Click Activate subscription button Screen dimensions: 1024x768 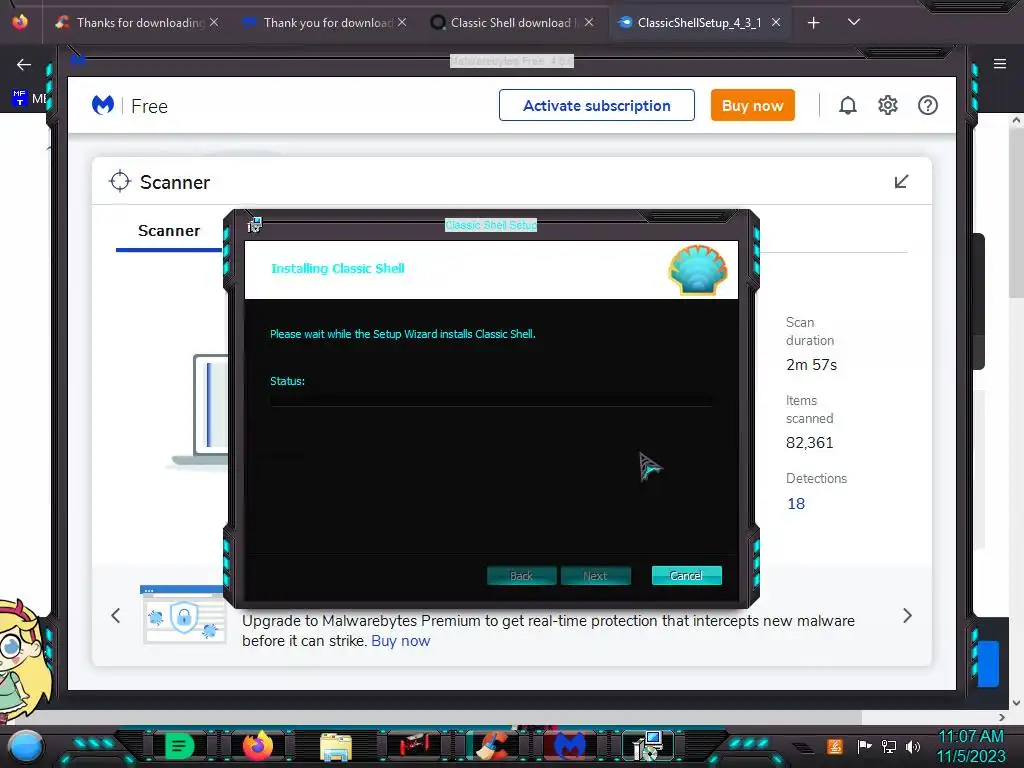[596, 105]
